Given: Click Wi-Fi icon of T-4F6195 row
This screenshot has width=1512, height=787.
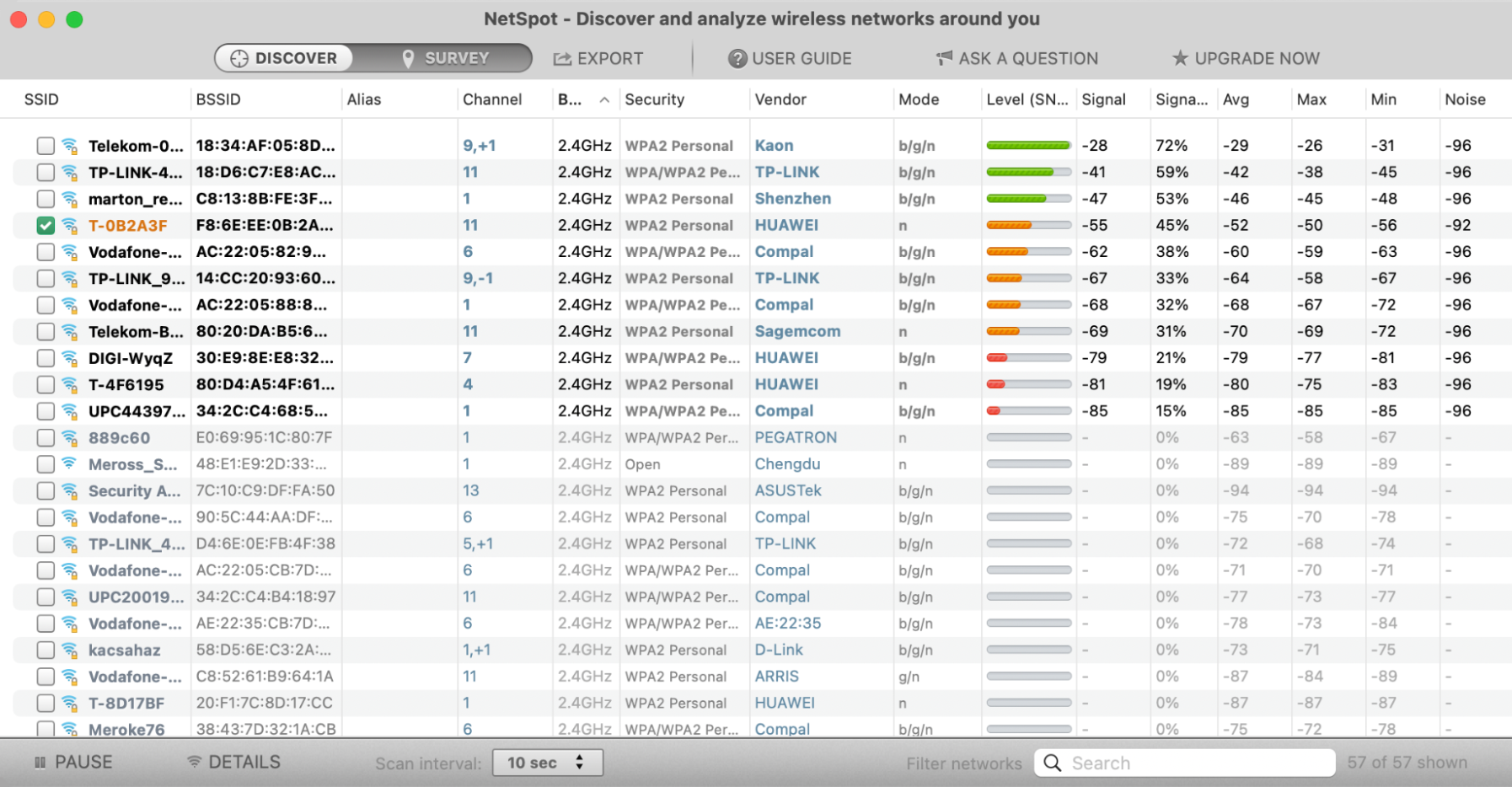Looking at the screenshot, I should (70, 385).
